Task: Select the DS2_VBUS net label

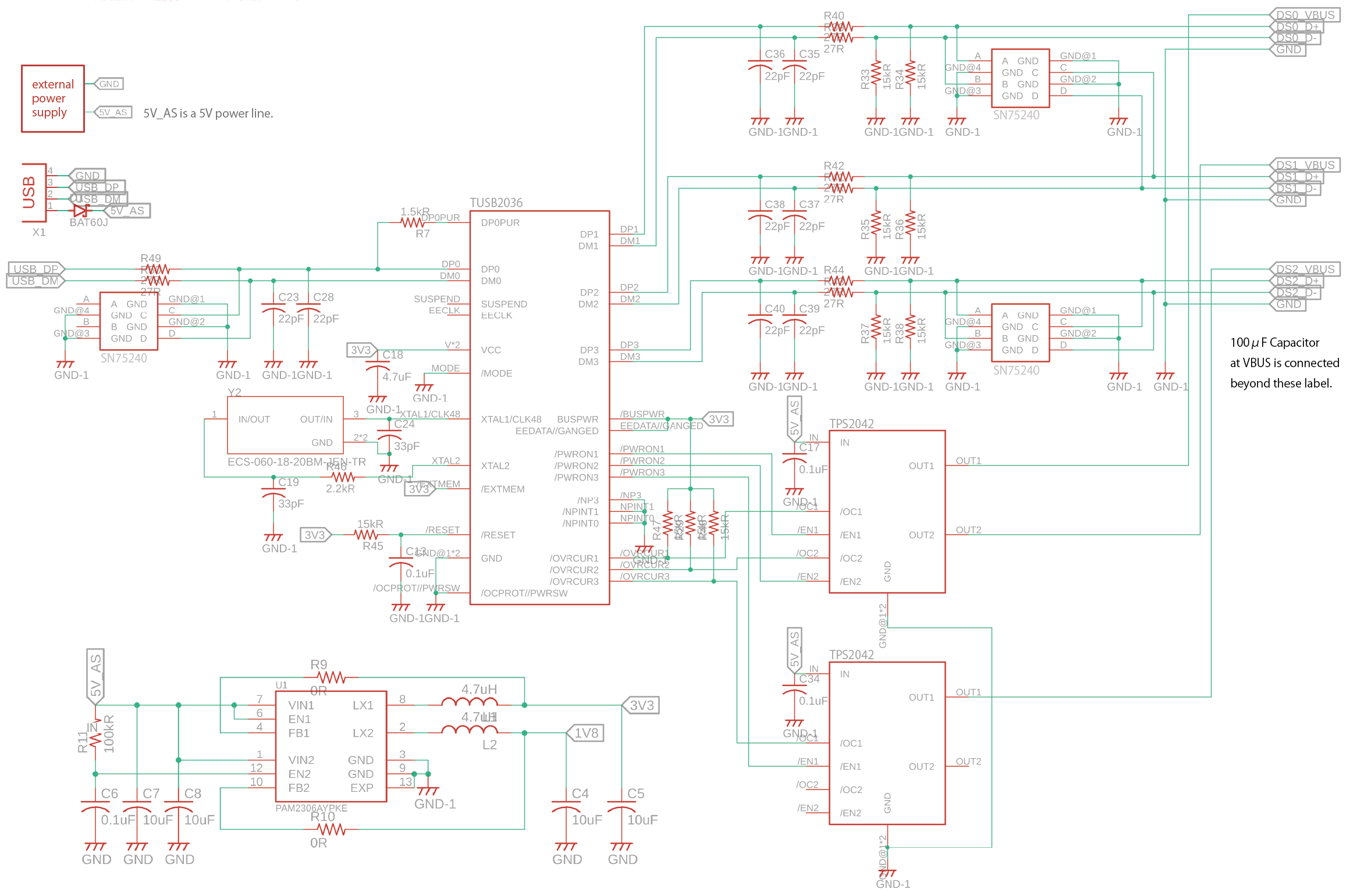Action: pyautogui.click(x=1305, y=269)
